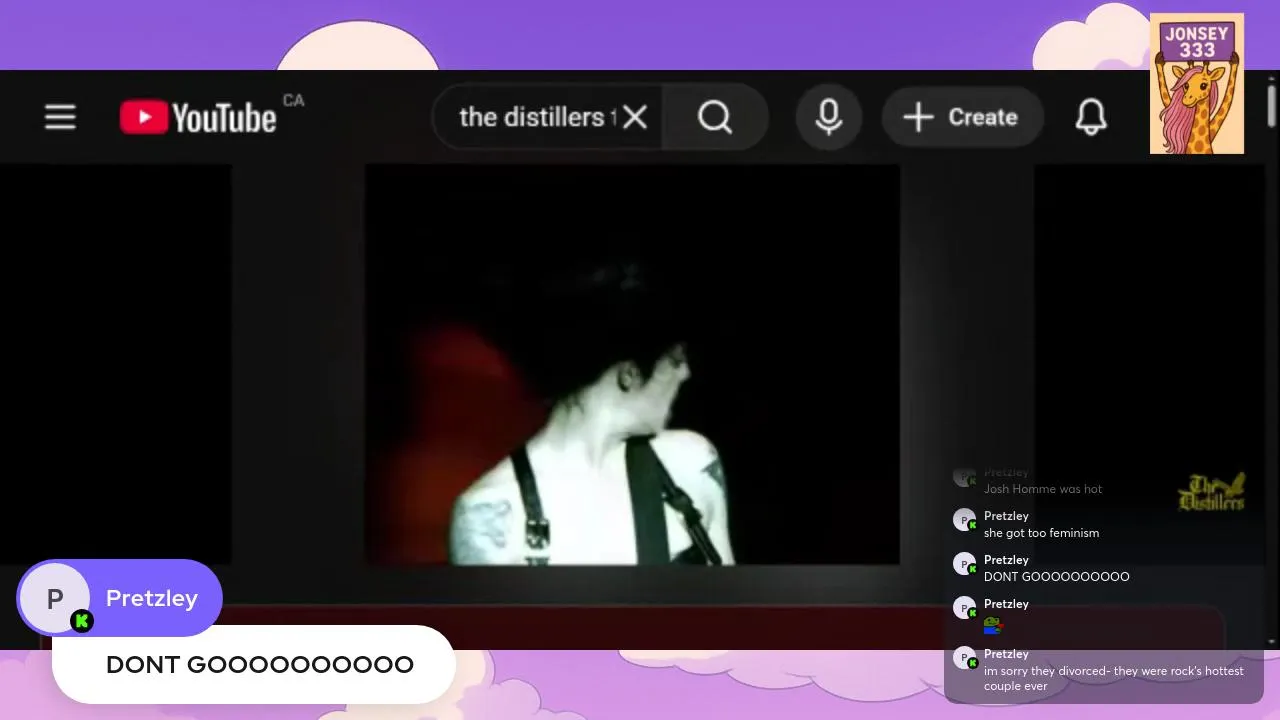Image resolution: width=1280 pixels, height=720 pixels.
Task: Click the magnifier search button
Action: pos(715,117)
